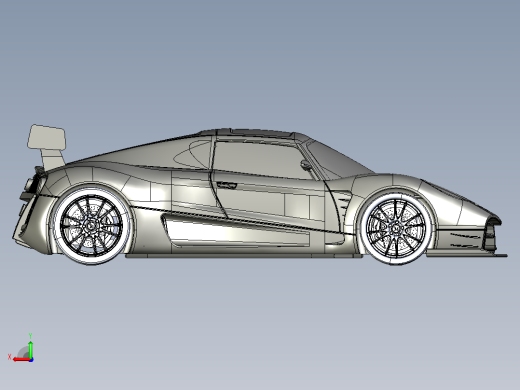
Task: Click the green Y axis arrow of the triad
Action: 30,349
